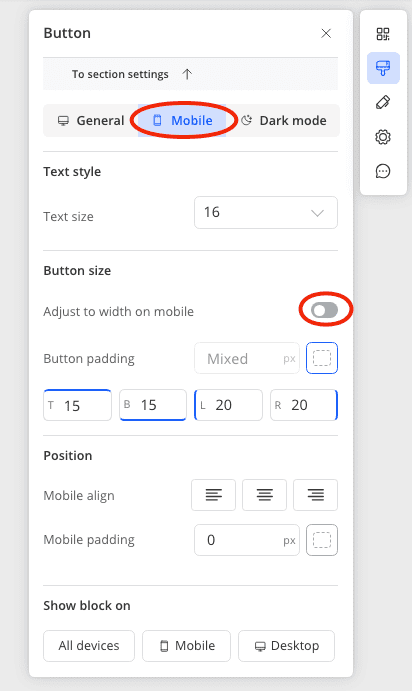Screen dimensions: 412x691
Task: Open the blocks grid icon in sidebar
Action: point(383,34)
